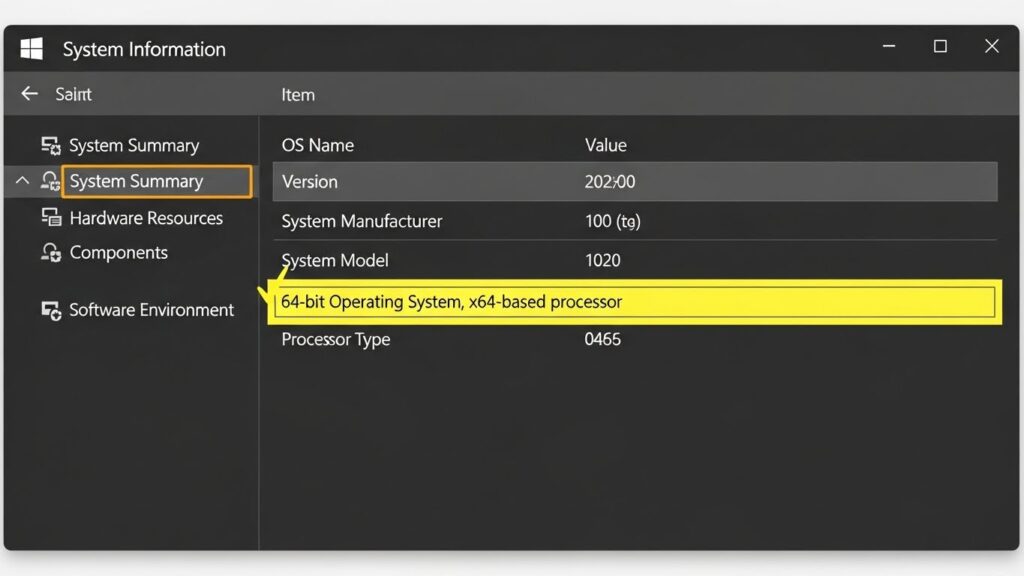
Task: Open the Components category
Action: (x=118, y=253)
